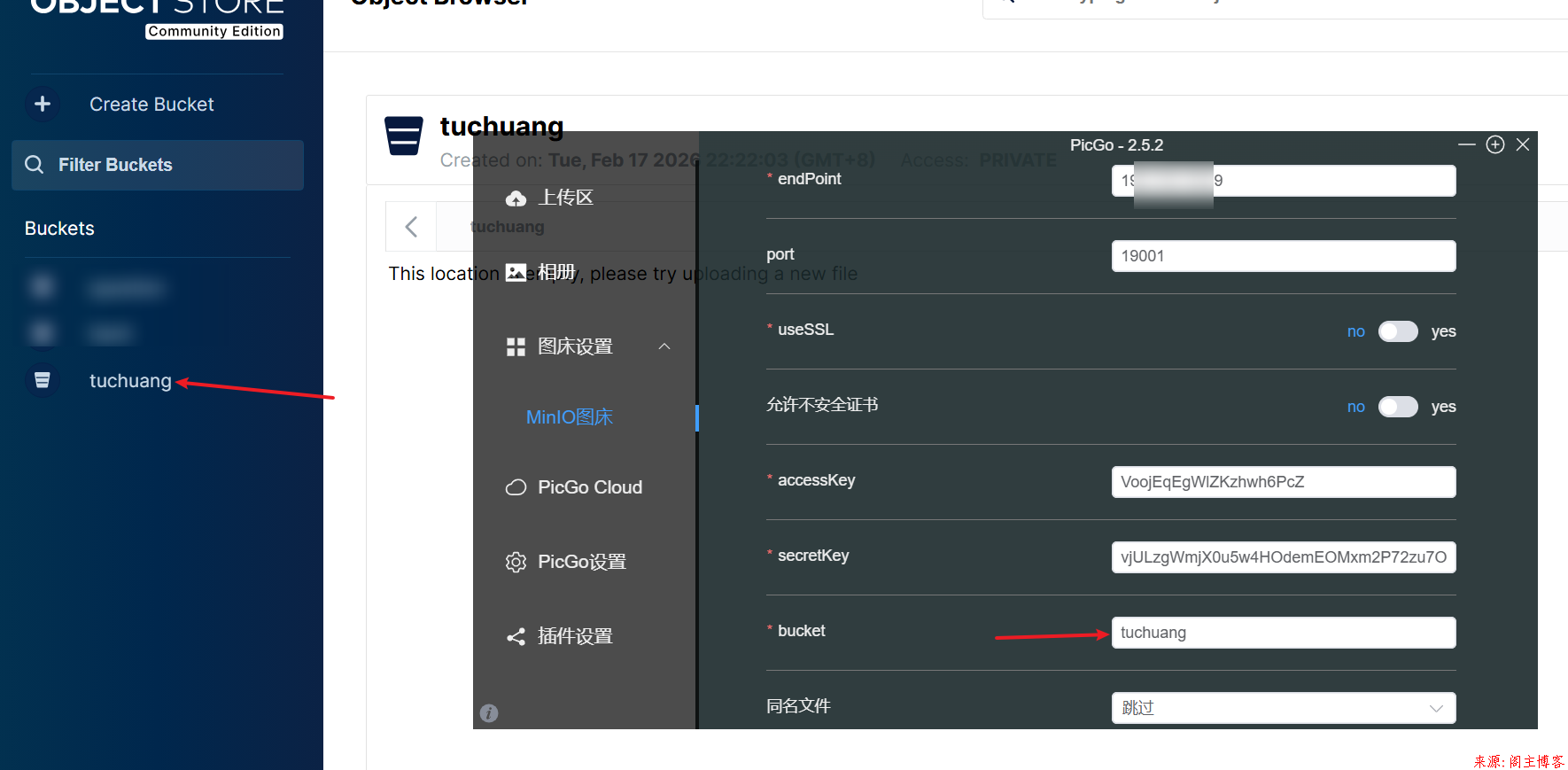Click the 同名文件 dropdown arrow
1568x770 pixels.
[1436, 708]
